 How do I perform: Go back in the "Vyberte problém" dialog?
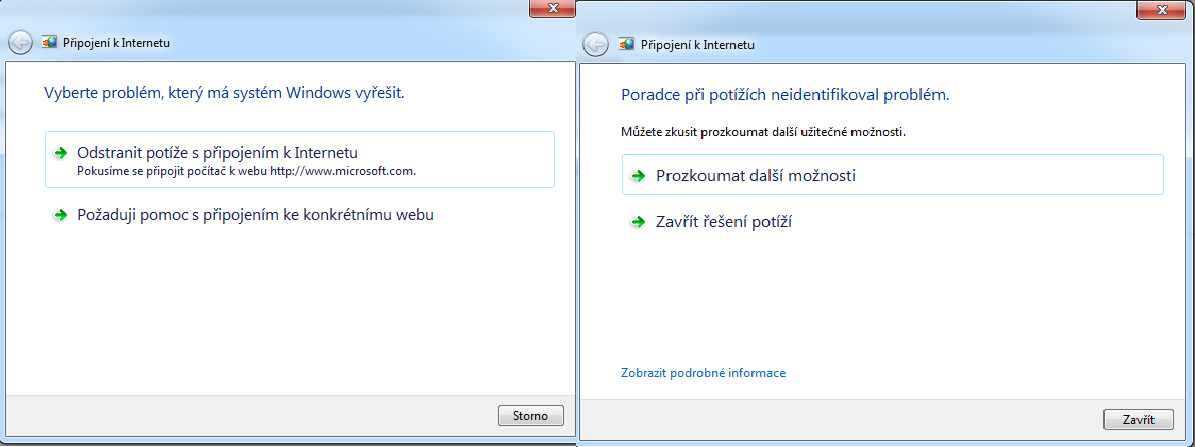(x=21, y=43)
